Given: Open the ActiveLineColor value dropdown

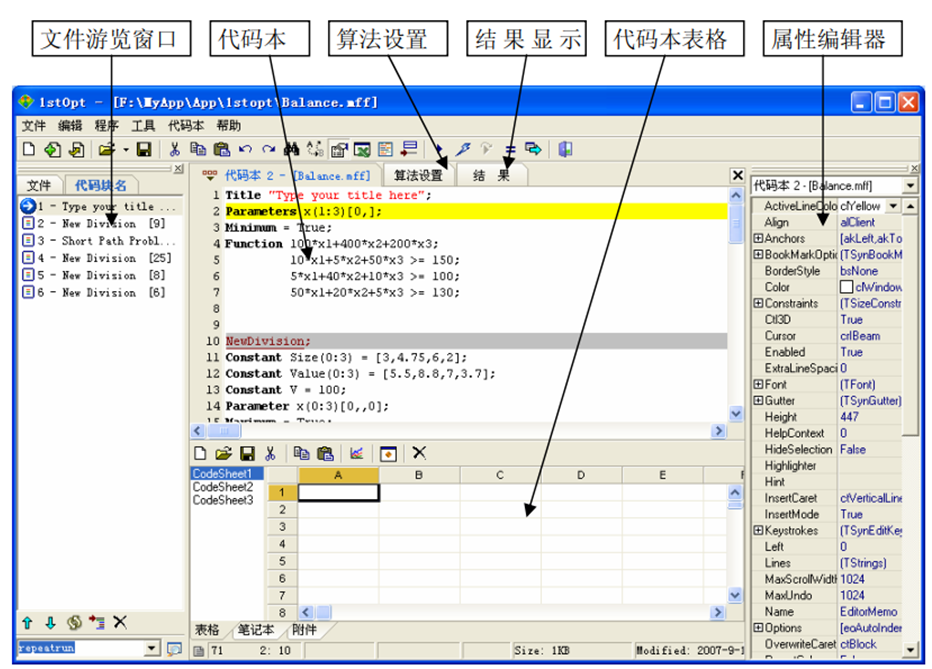Looking at the screenshot, I should [893, 206].
